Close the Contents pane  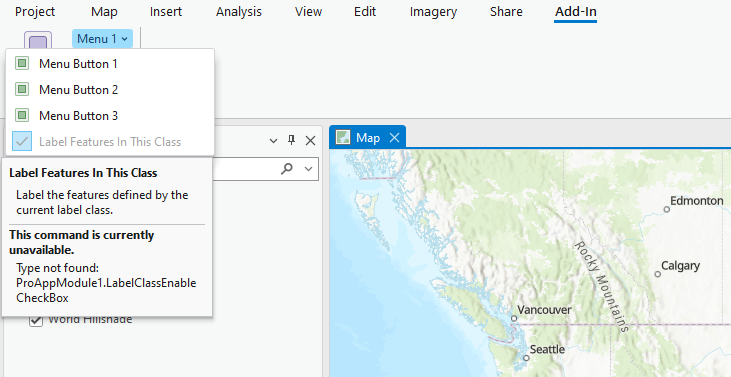click(x=310, y=141)
